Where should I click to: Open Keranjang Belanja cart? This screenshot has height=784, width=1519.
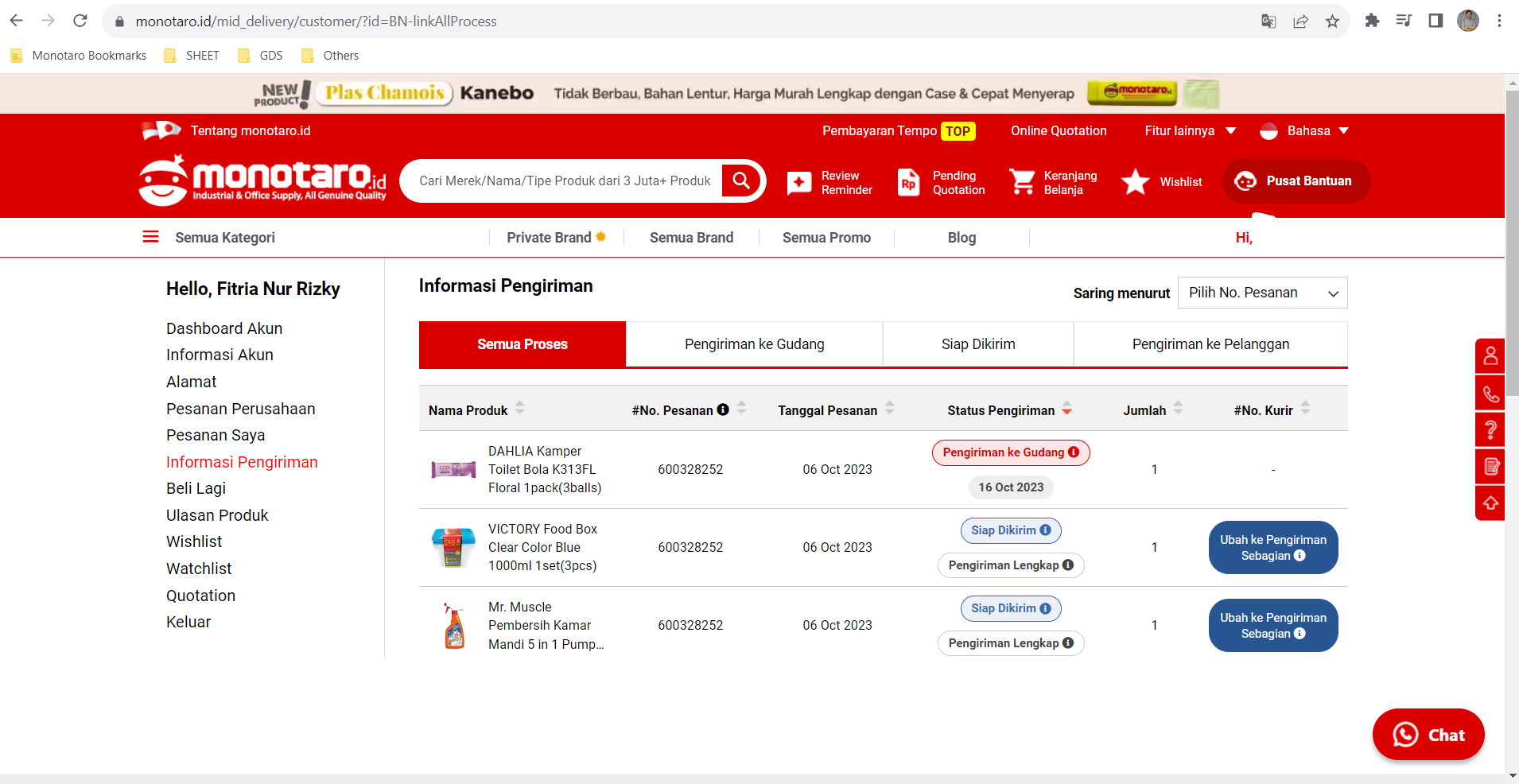(x=1053, y=182)
